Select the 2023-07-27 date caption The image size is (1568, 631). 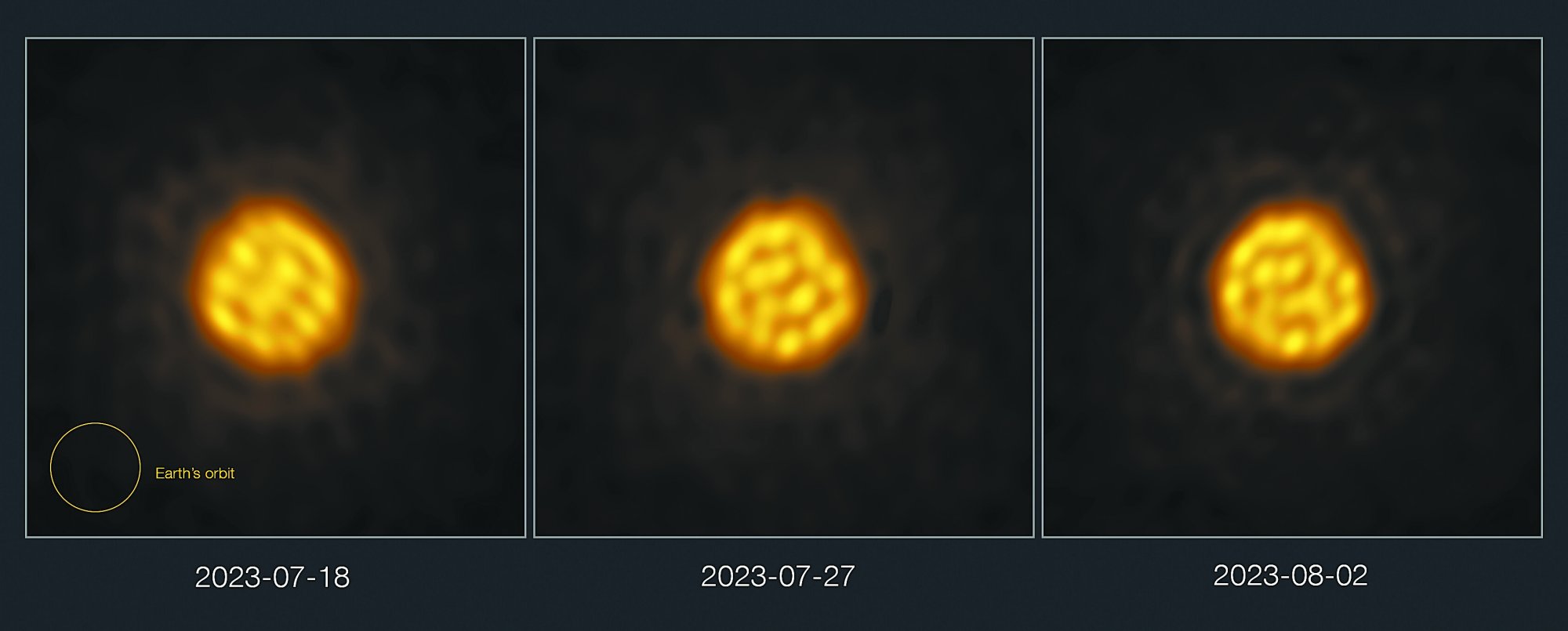[x=778, y=576]
